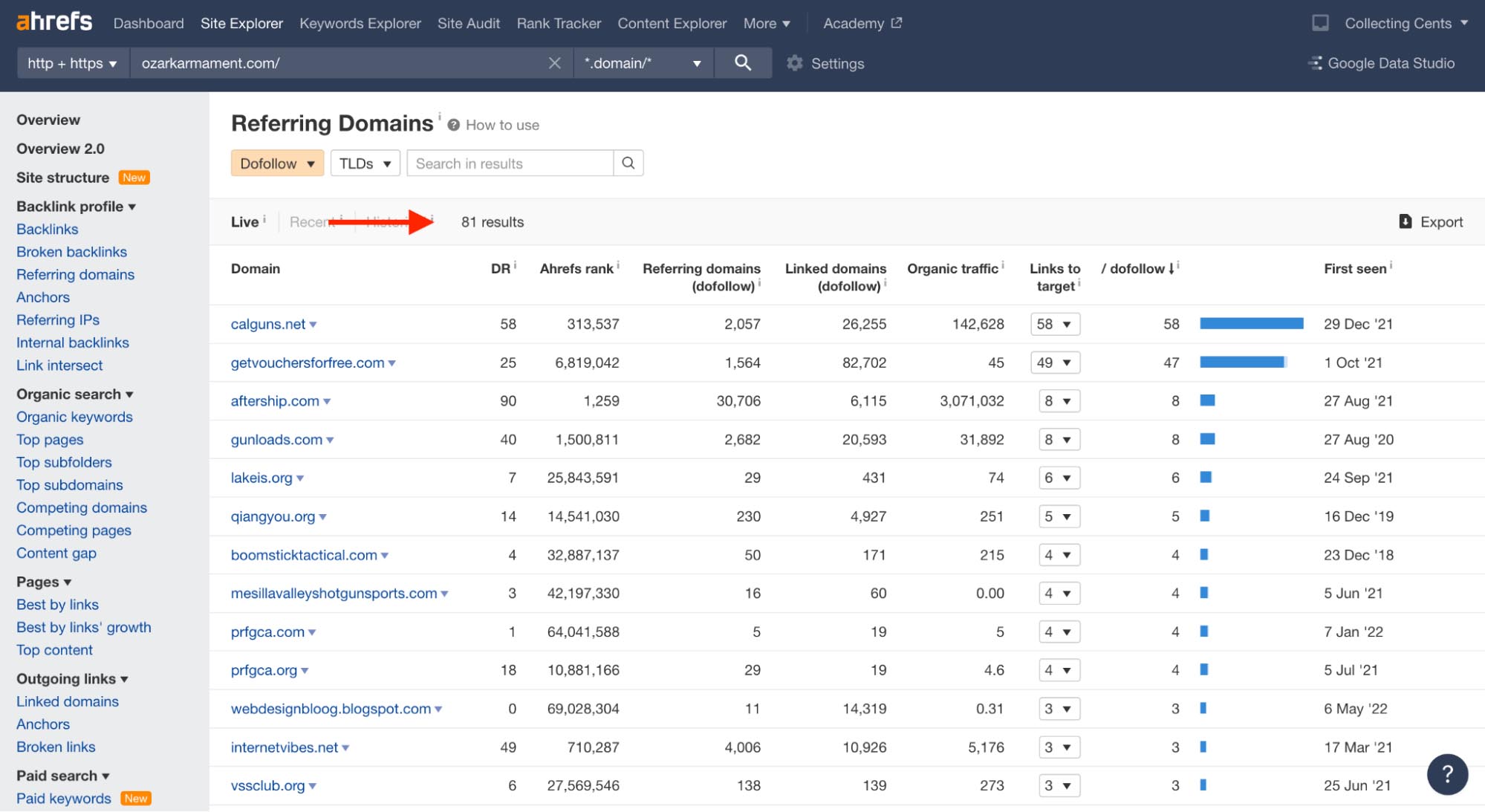
Task: Collapse the Organic search sidebar section
Action: point(75,394)
